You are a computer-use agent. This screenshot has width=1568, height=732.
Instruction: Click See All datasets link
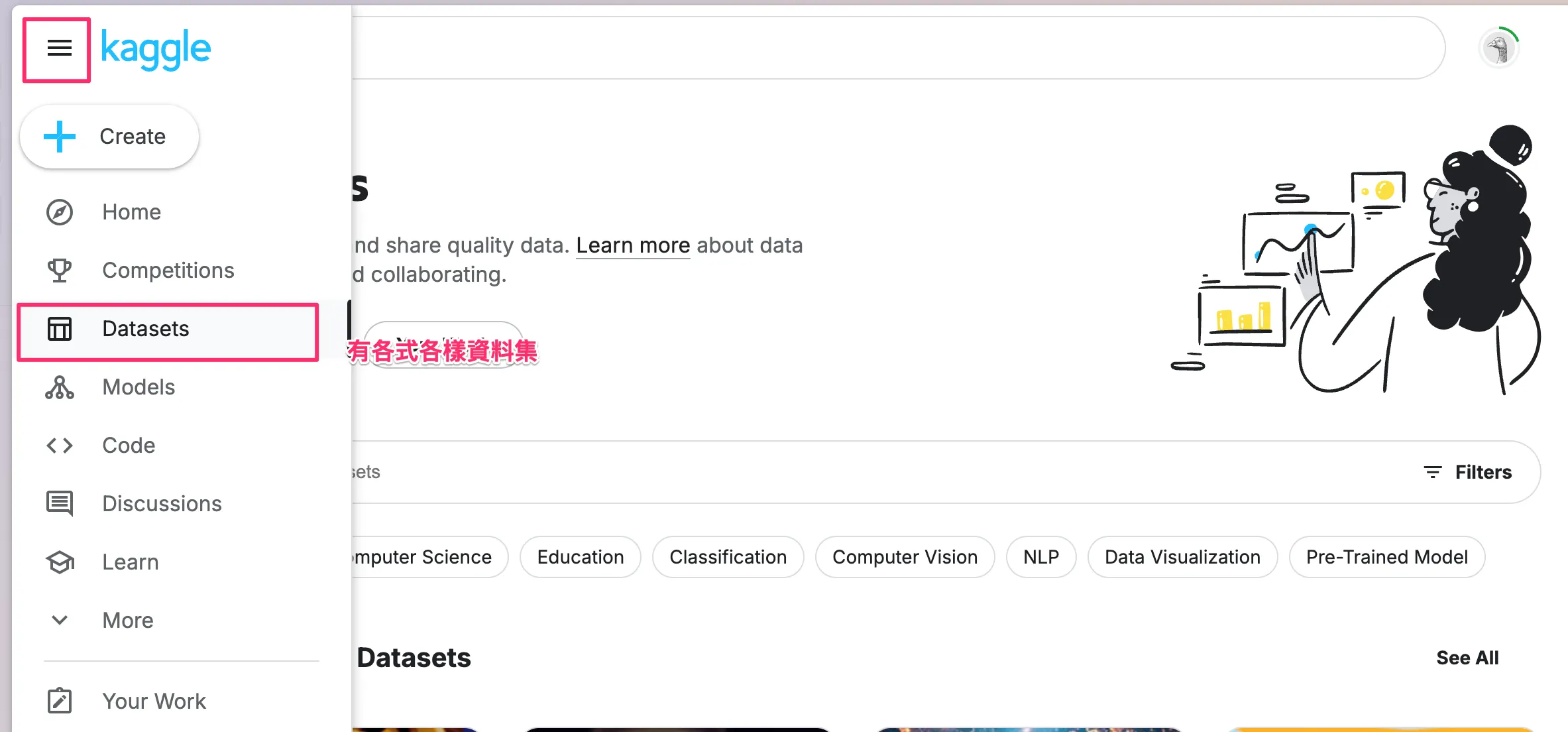coord(1467,658)
